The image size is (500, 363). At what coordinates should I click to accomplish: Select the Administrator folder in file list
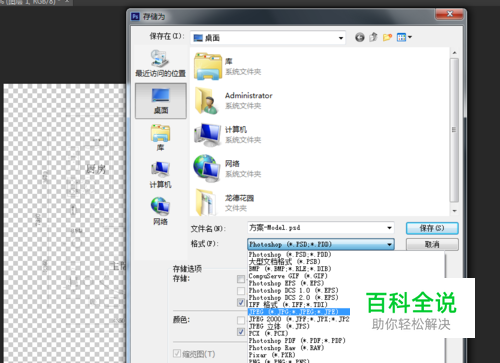pyautogui.click(x=233, y=100)
